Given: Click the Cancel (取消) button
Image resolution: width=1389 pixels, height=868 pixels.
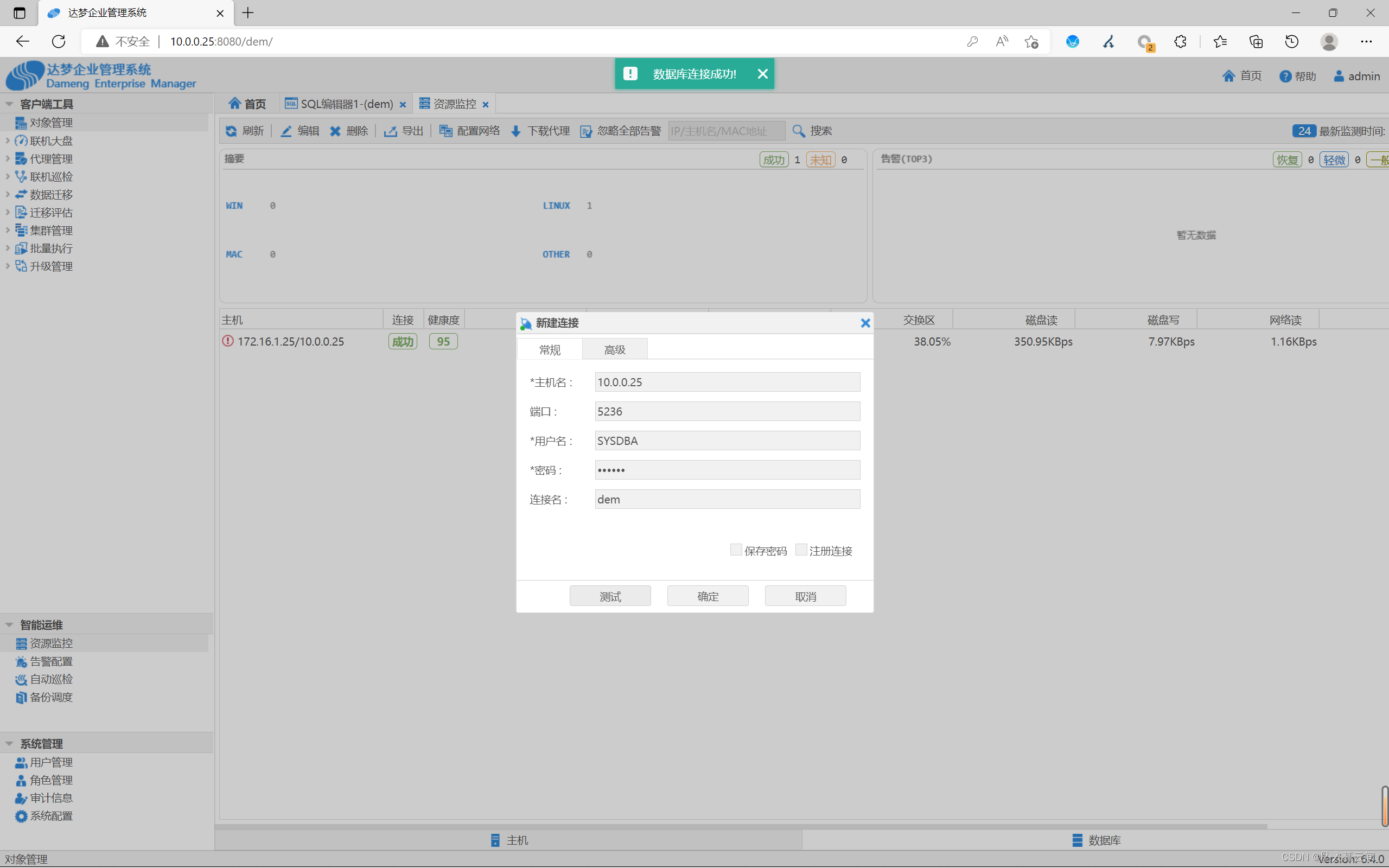Looking at the screenshot, I should [805, 596].
